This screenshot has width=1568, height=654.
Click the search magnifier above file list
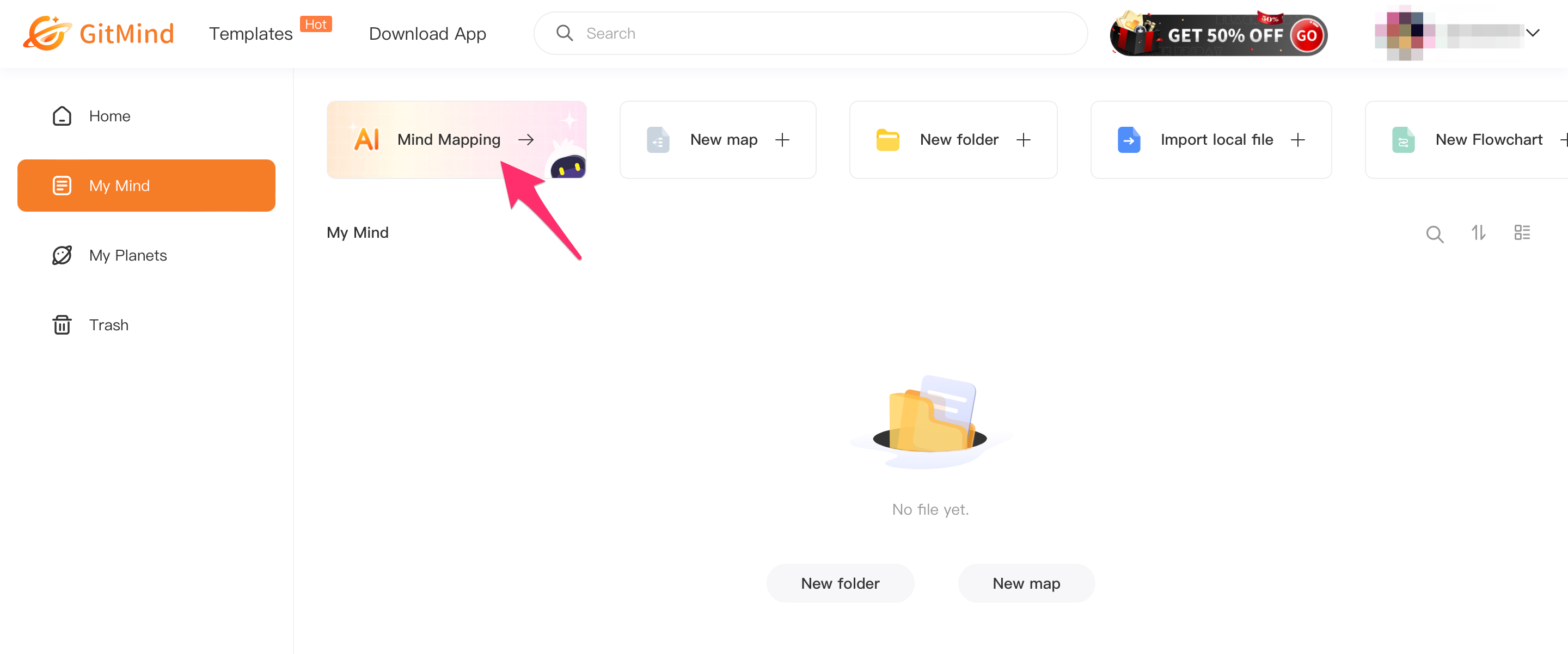[1434, 233]
